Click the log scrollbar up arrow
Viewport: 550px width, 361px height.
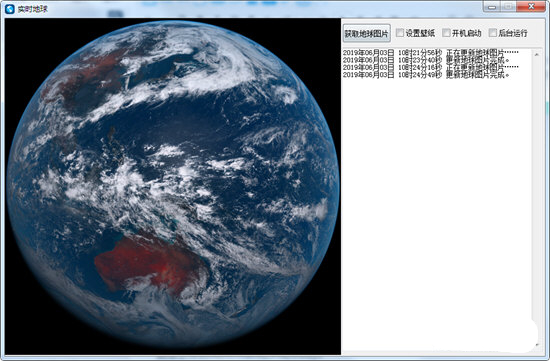(x=537, y=54)
